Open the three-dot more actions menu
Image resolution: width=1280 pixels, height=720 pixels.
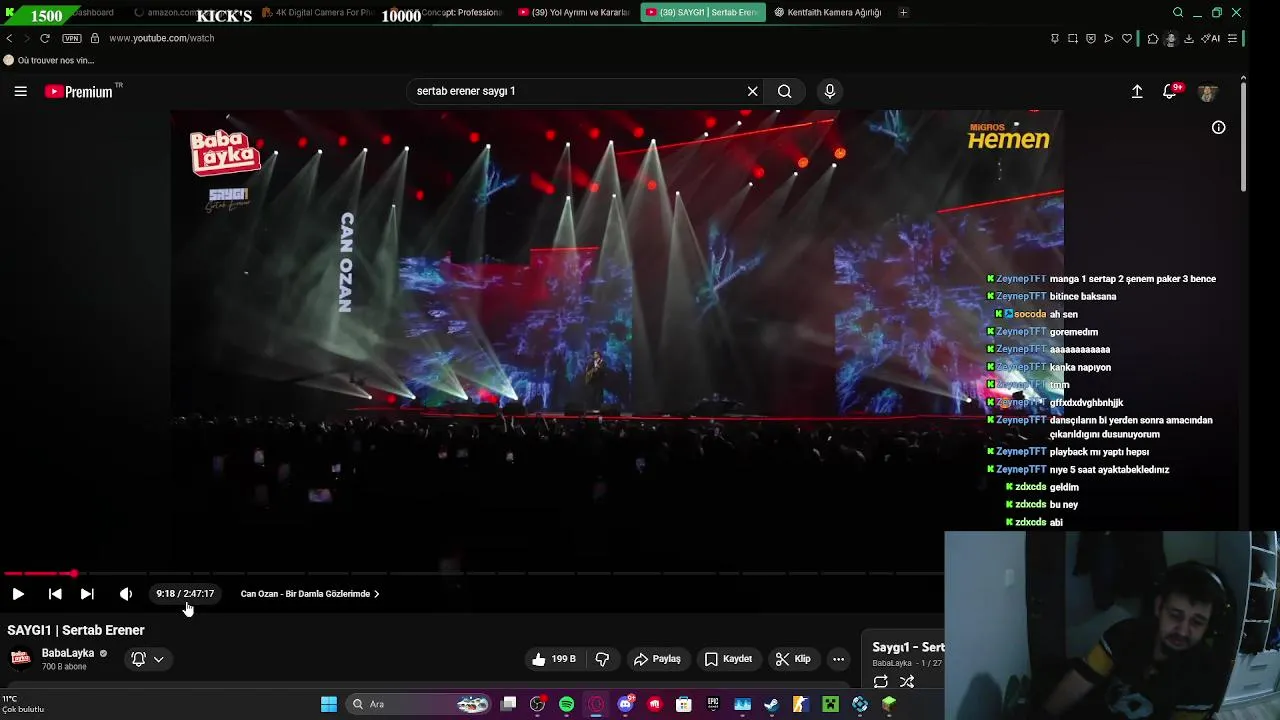point(839,659)
